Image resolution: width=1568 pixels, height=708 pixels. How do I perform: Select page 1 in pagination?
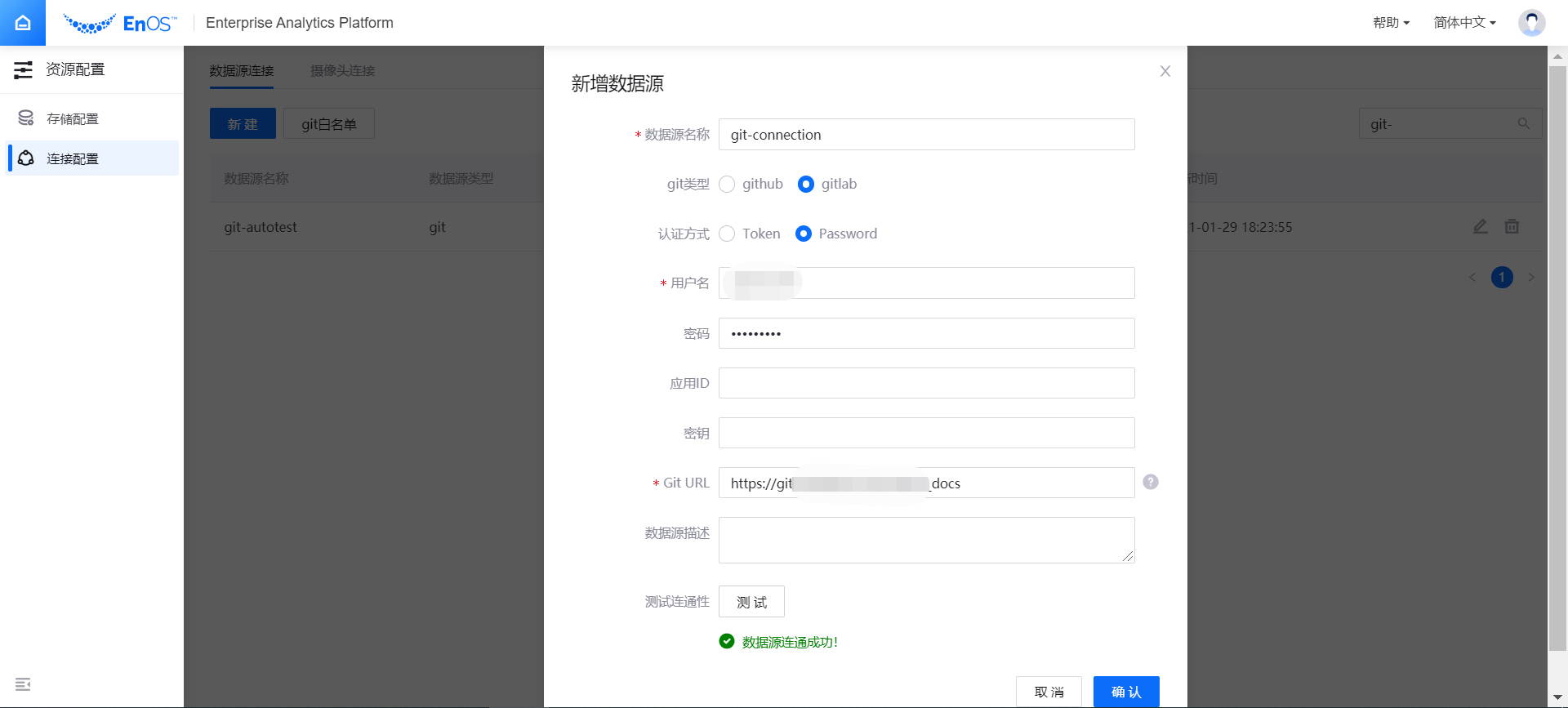click(x=1502, y=278)
